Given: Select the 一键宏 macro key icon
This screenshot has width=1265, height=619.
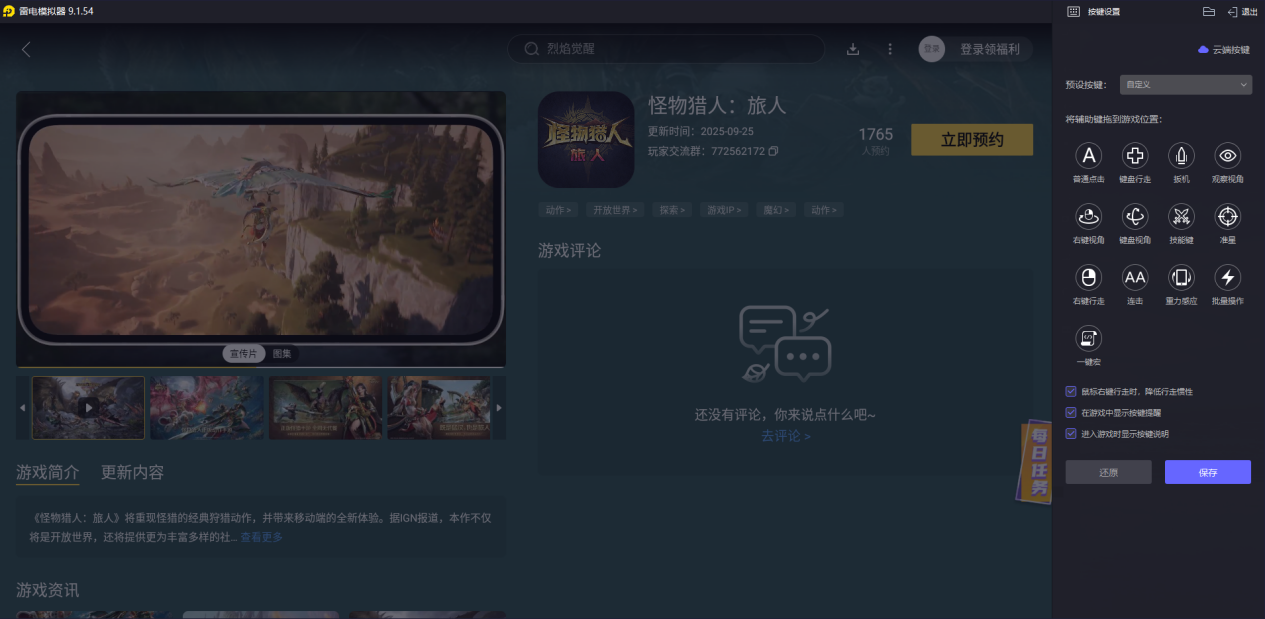Looking at the screenshot, I should click(1089, 338).
